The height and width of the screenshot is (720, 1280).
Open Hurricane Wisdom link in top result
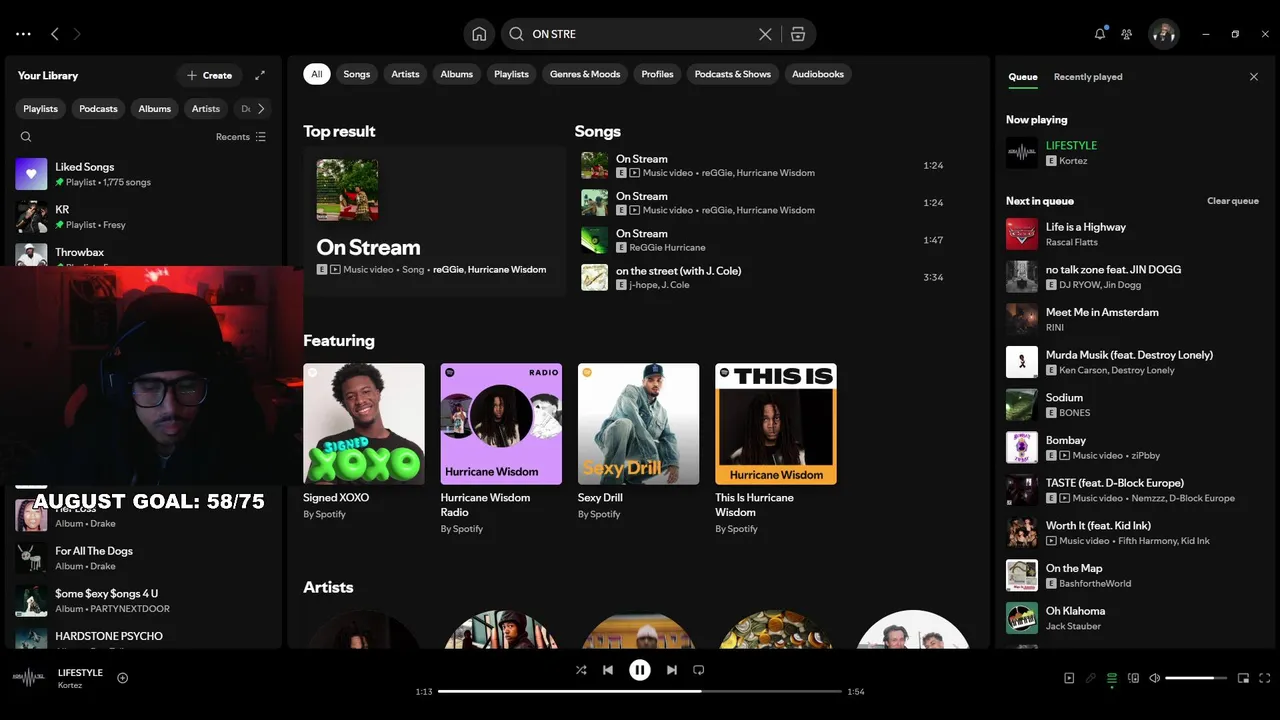(x=507, y=270)
